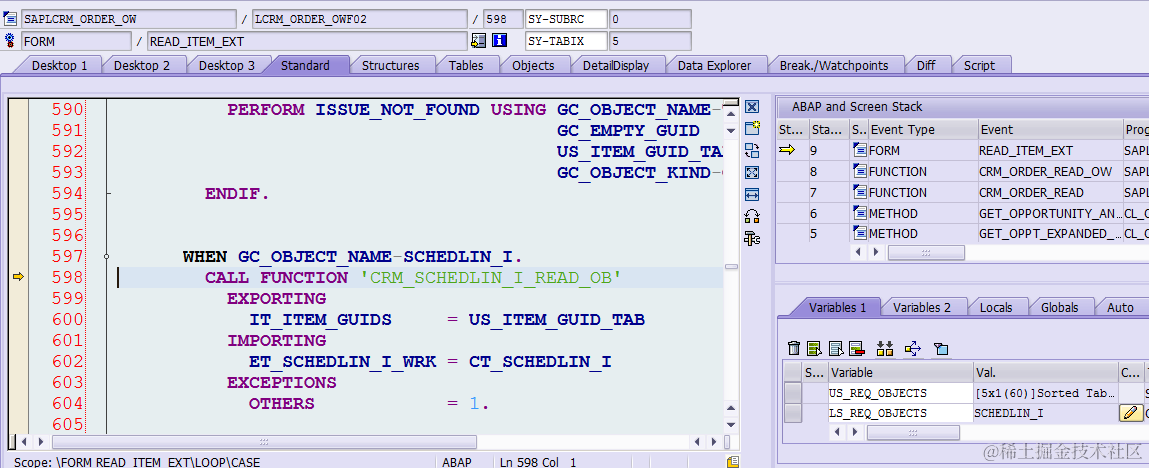Switch to Variables 2 tab
This screenshot has width=1149, height=468.
922,308
